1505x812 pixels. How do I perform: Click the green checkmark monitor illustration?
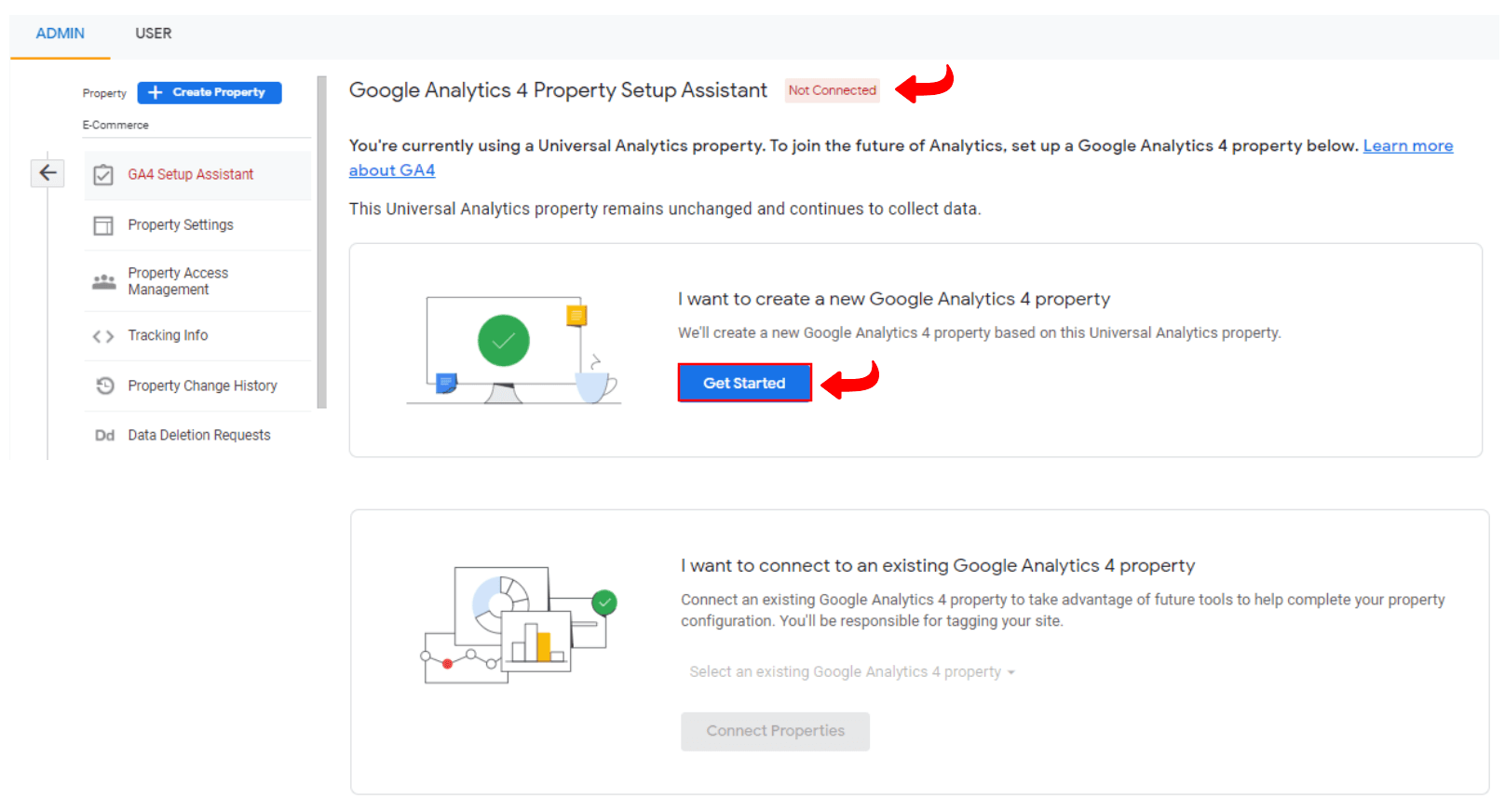(504, 339)
